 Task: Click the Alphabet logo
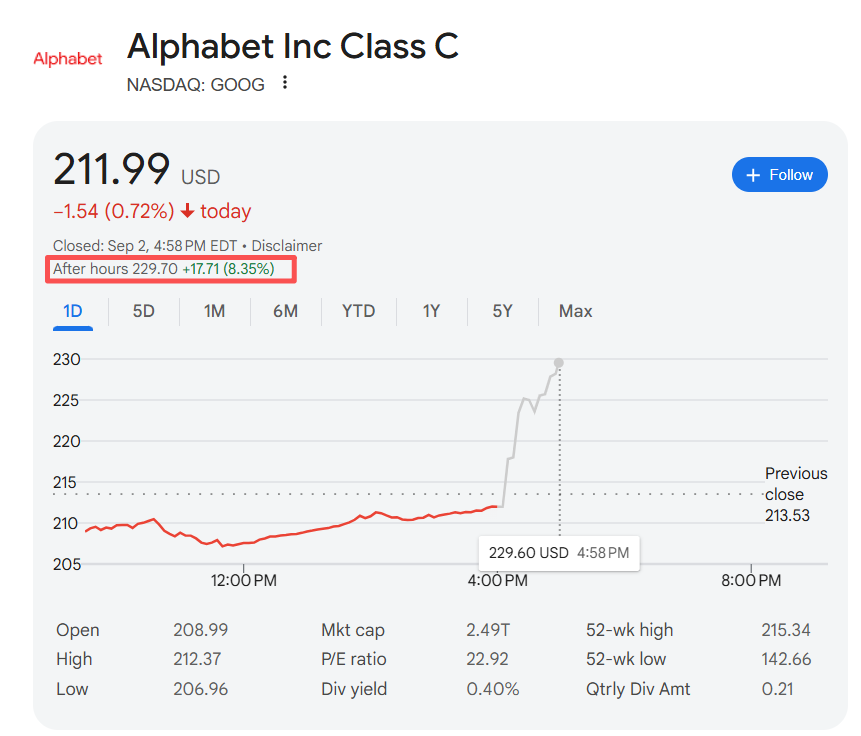click(x=68, y=59)
